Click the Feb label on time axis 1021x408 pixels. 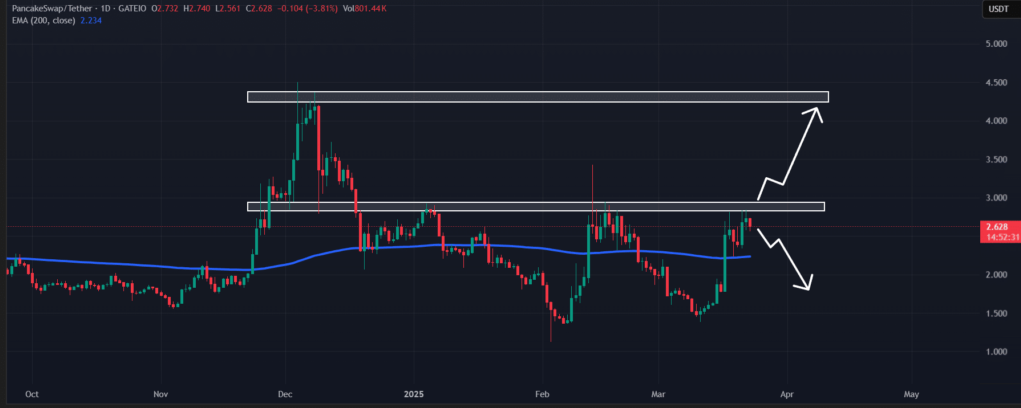(541, 394)
